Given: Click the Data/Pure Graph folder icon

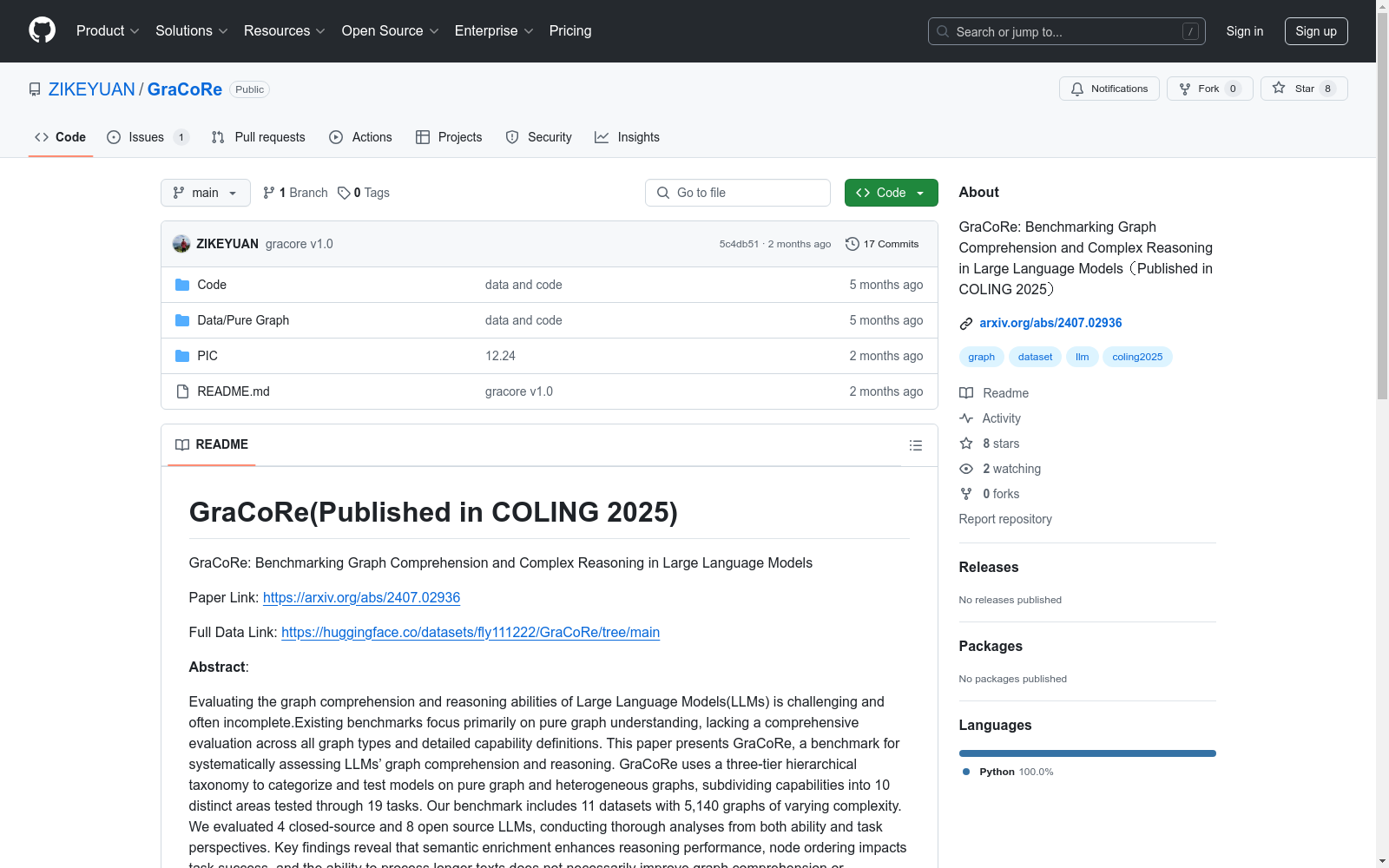Looking at the screenshot, I should pos(182,320).
